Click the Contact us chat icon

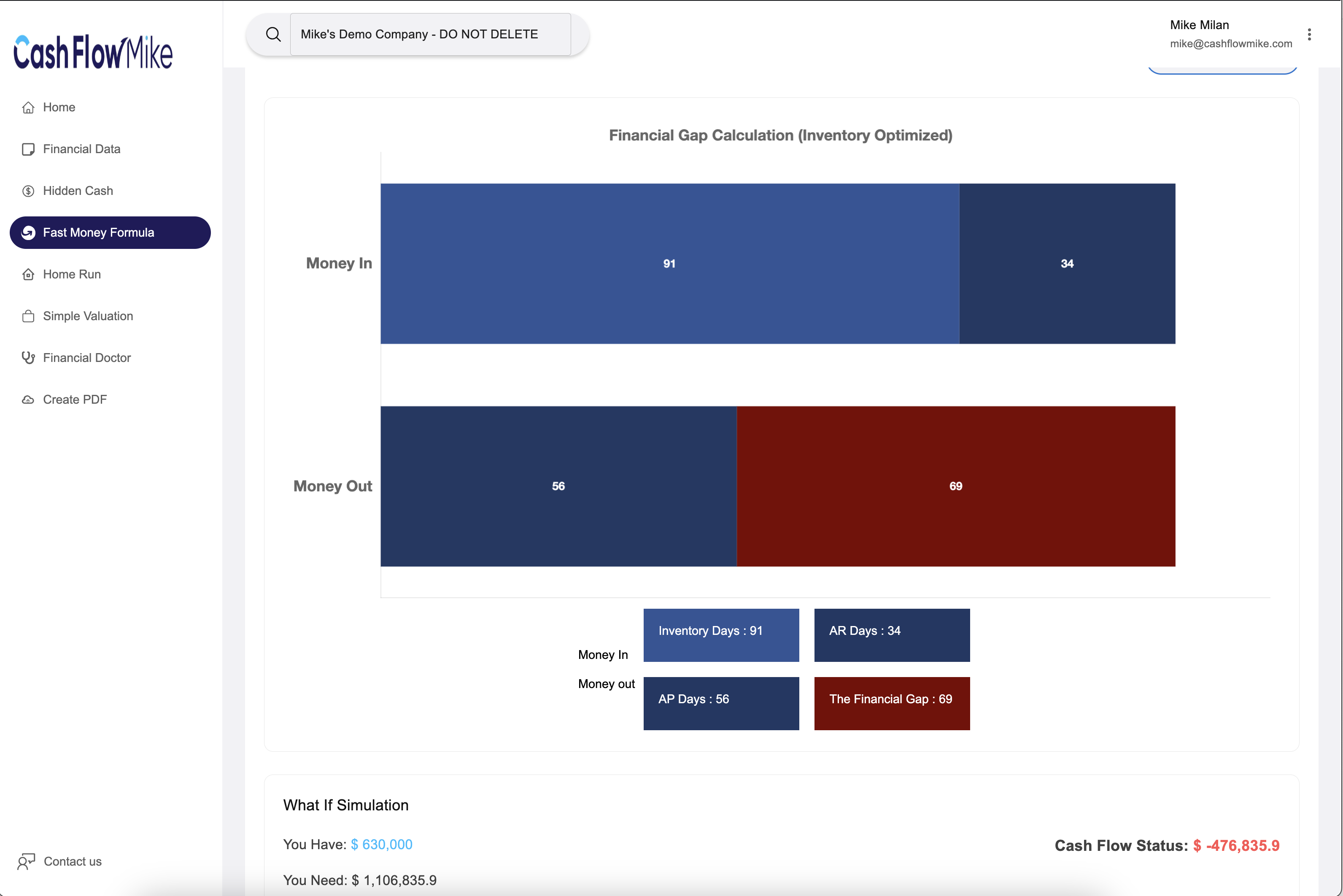(27, 861)
